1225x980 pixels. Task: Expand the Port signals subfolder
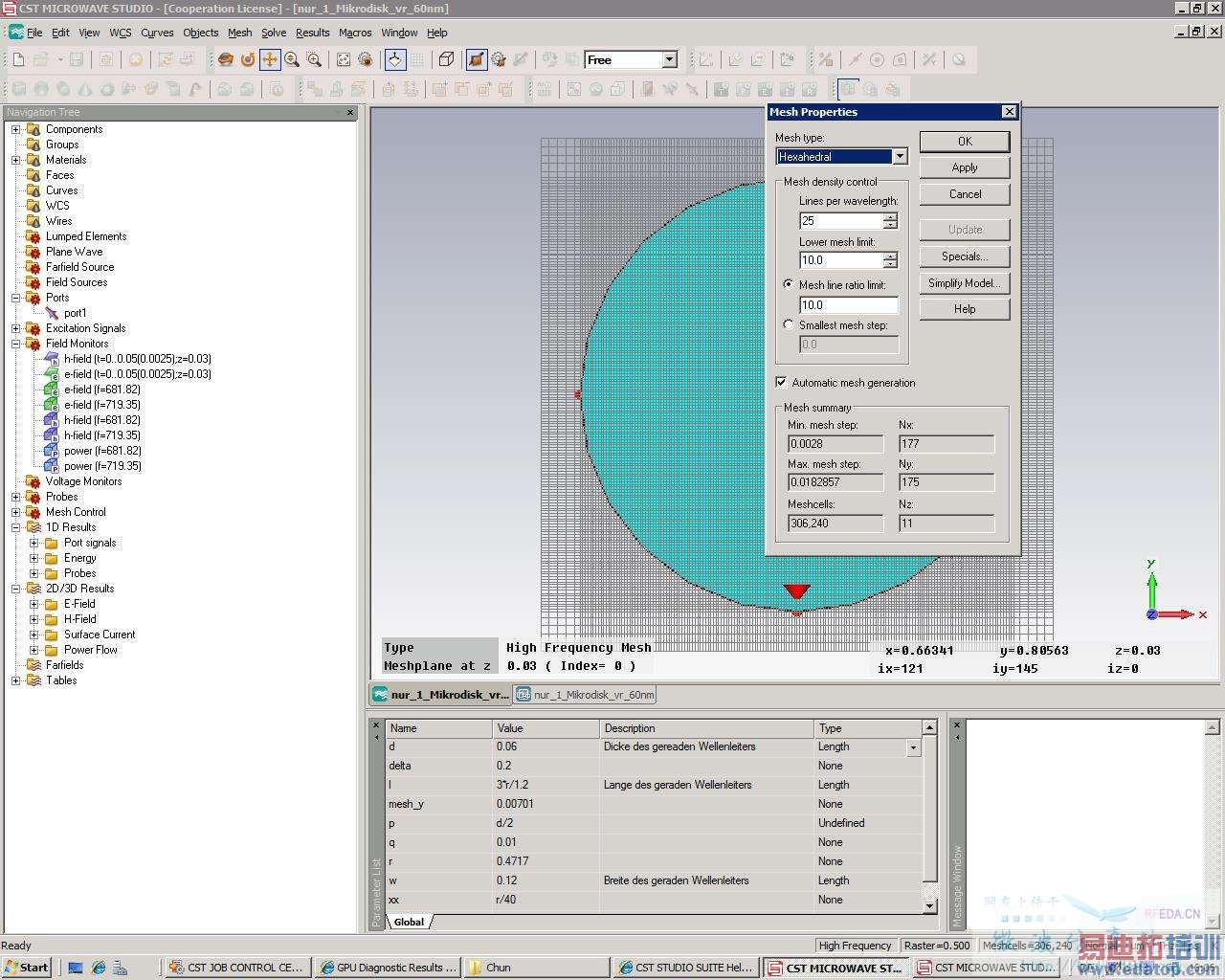click(33, 543)
